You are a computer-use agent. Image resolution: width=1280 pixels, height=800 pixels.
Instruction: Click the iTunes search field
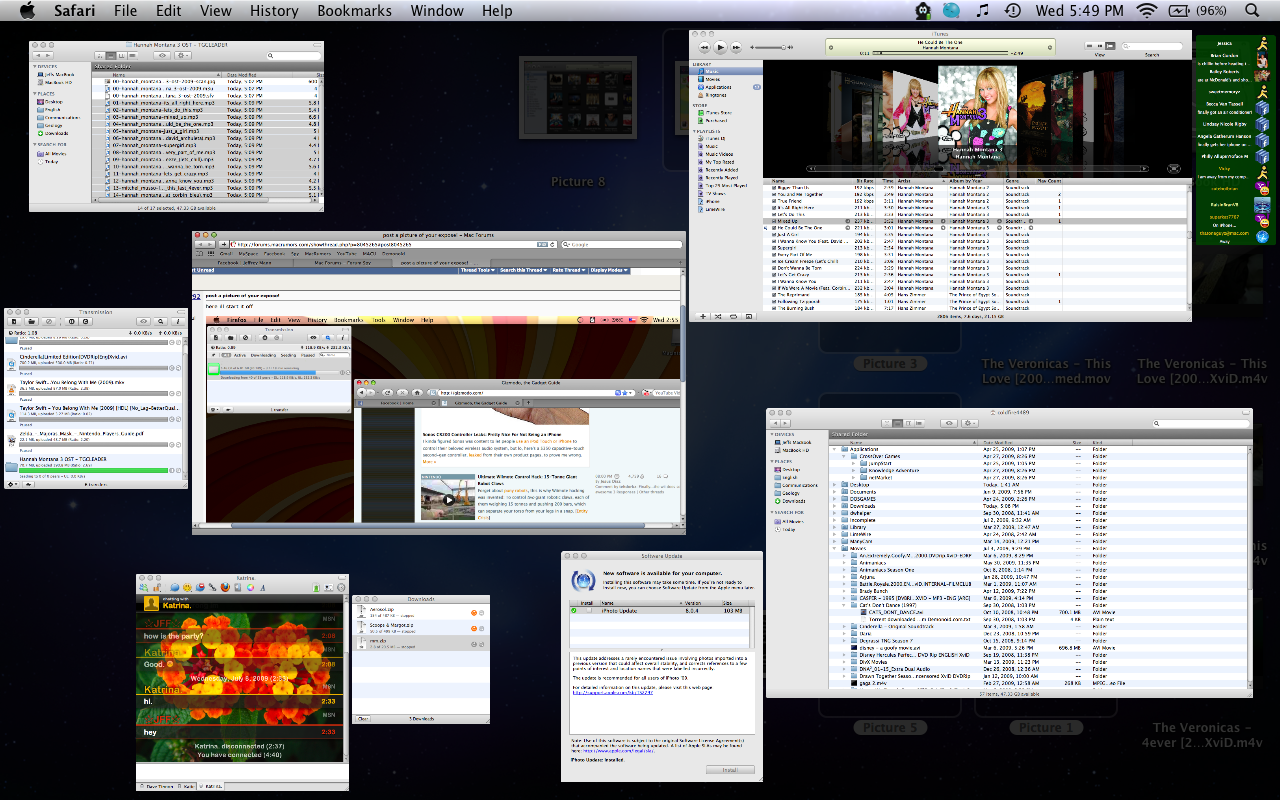(x=1152, y=46)
